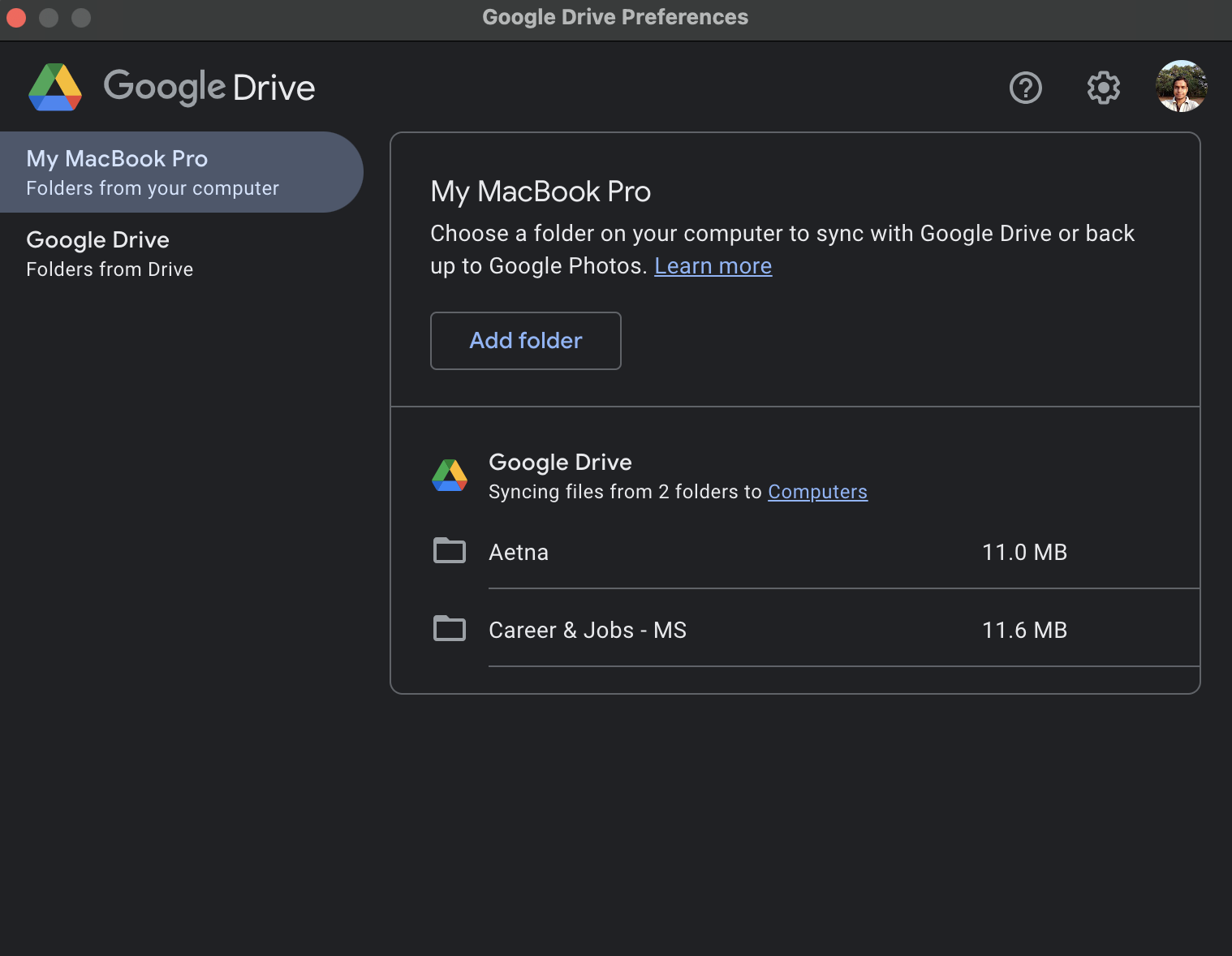Open the Learn more link
1232x956 pixels.
point(713,266)
